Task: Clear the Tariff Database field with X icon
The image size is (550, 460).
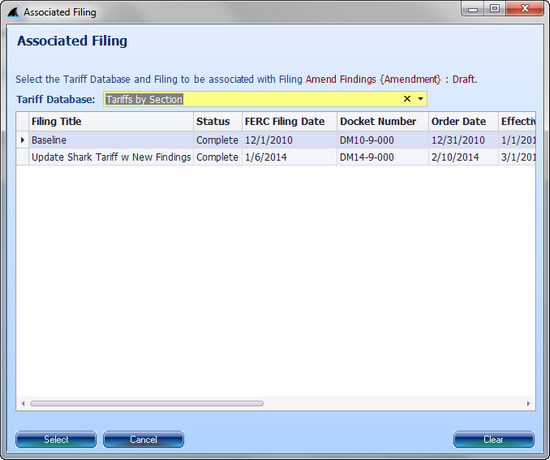Action: tap(407, 99)
